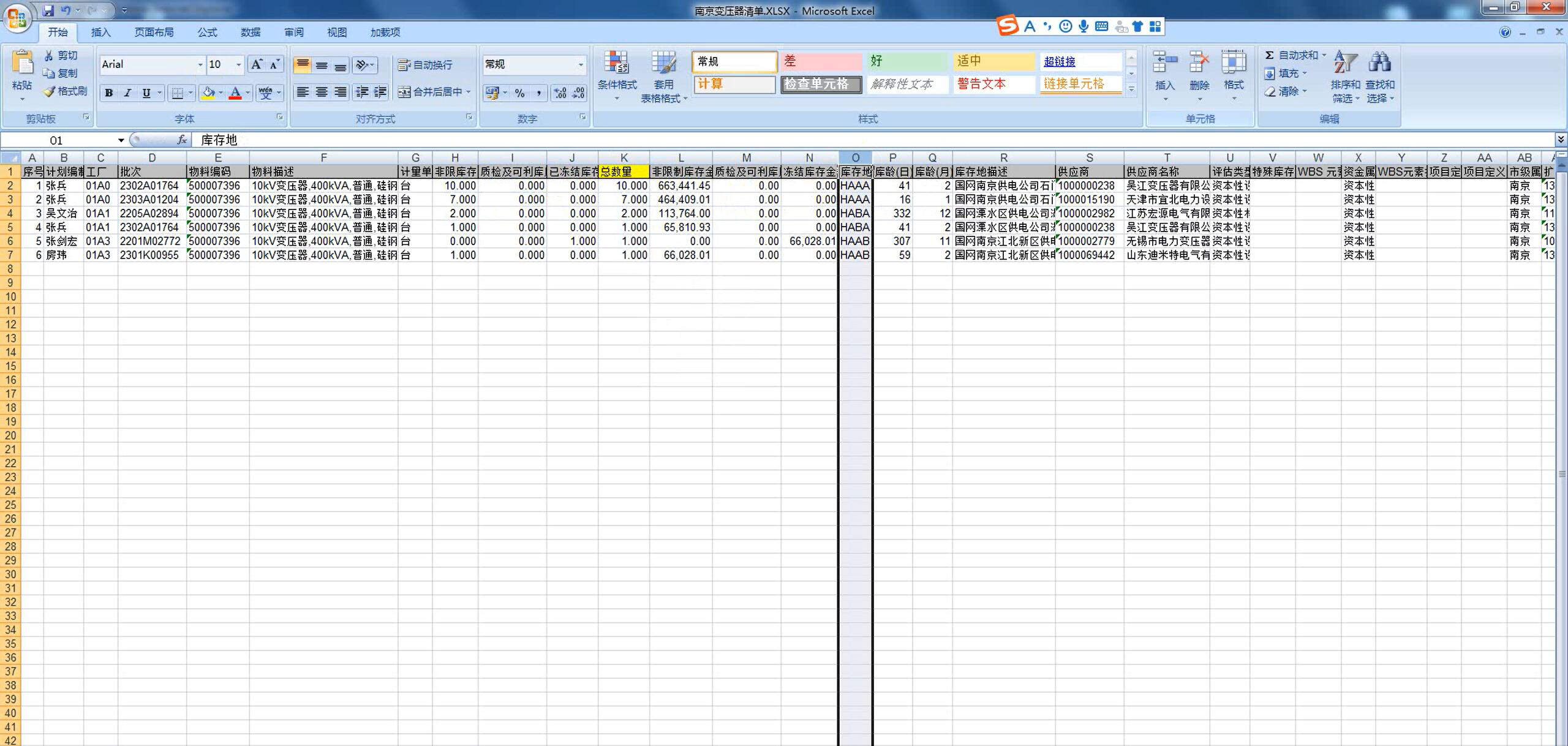Toggle bold formatting button
The height and width of the screenshot is (746, 1568).
pos(108,92)
